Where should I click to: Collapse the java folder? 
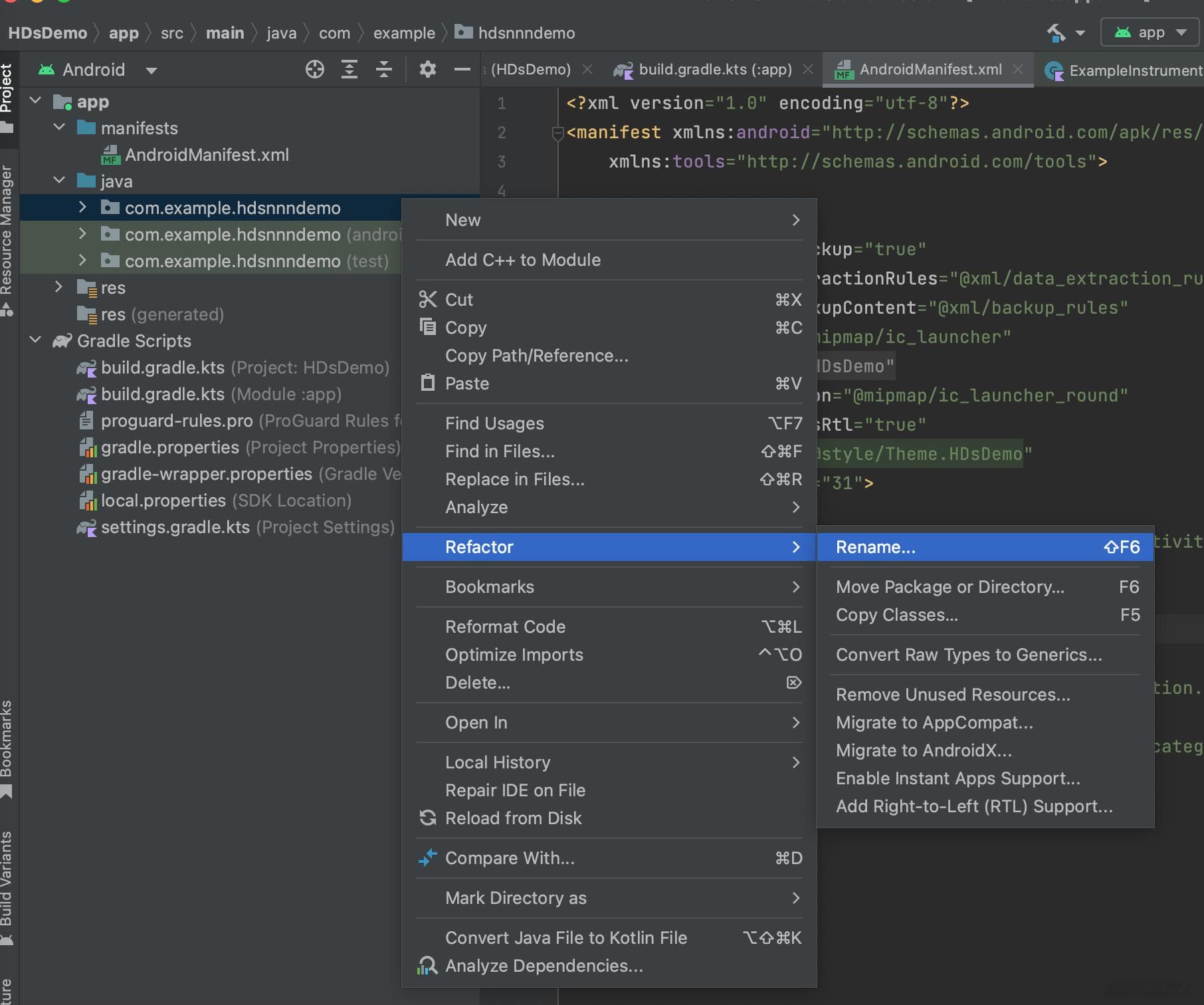coord(59,181)
